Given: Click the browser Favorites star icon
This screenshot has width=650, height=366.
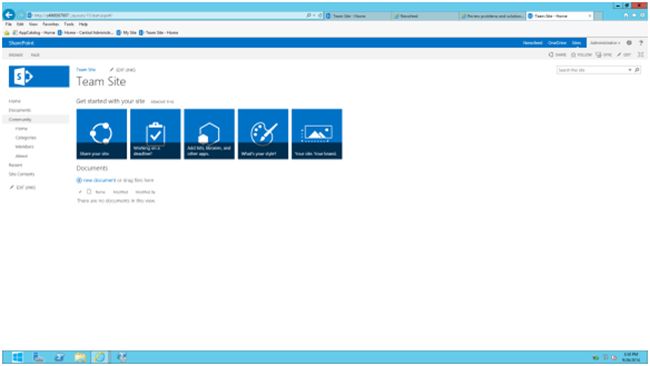Looking at the screenshot, I should (634, 15).
